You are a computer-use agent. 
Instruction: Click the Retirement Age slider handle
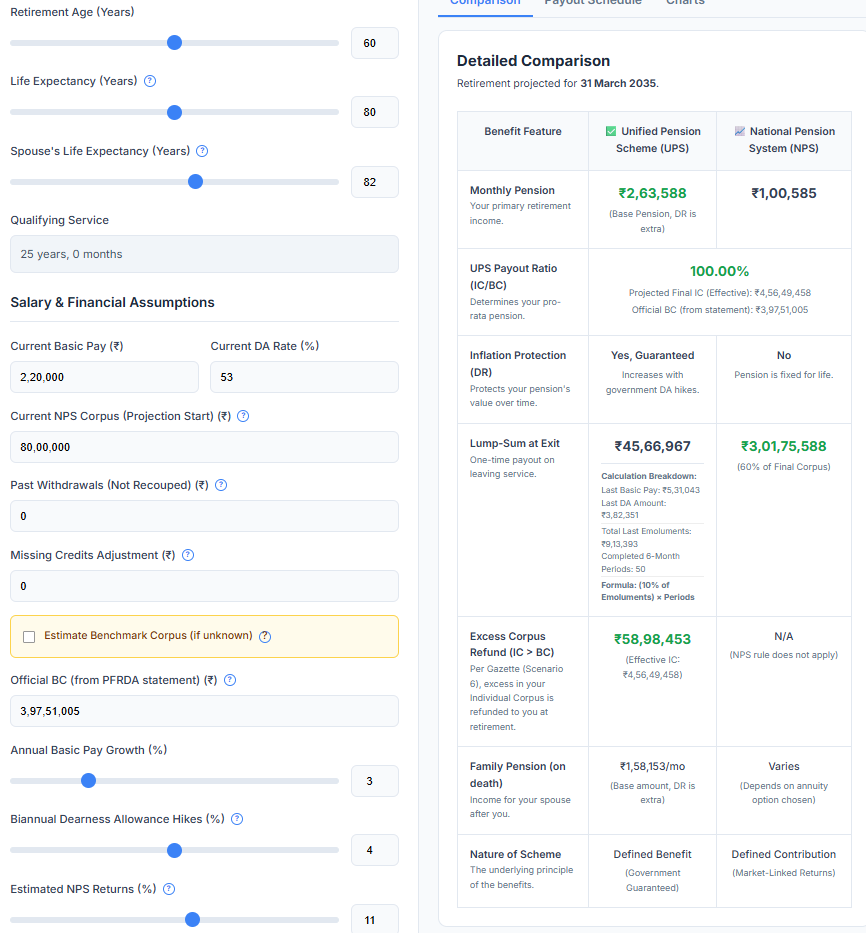(x=175, y=43)
